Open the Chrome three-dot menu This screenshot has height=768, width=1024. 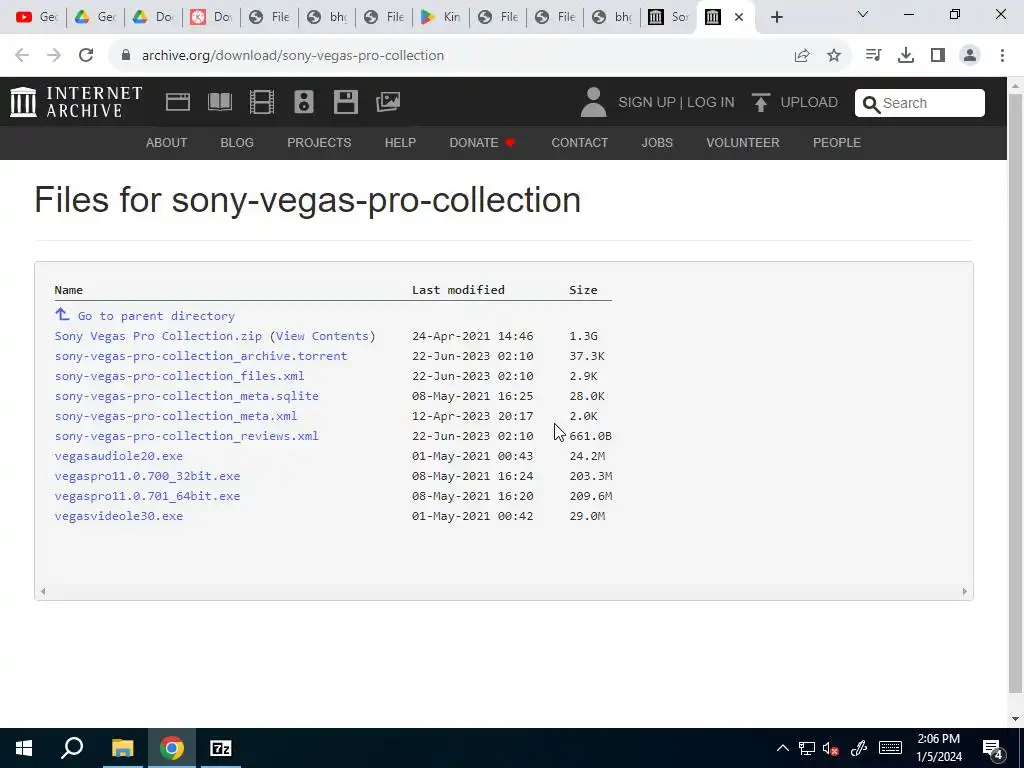pos(1002,55)
